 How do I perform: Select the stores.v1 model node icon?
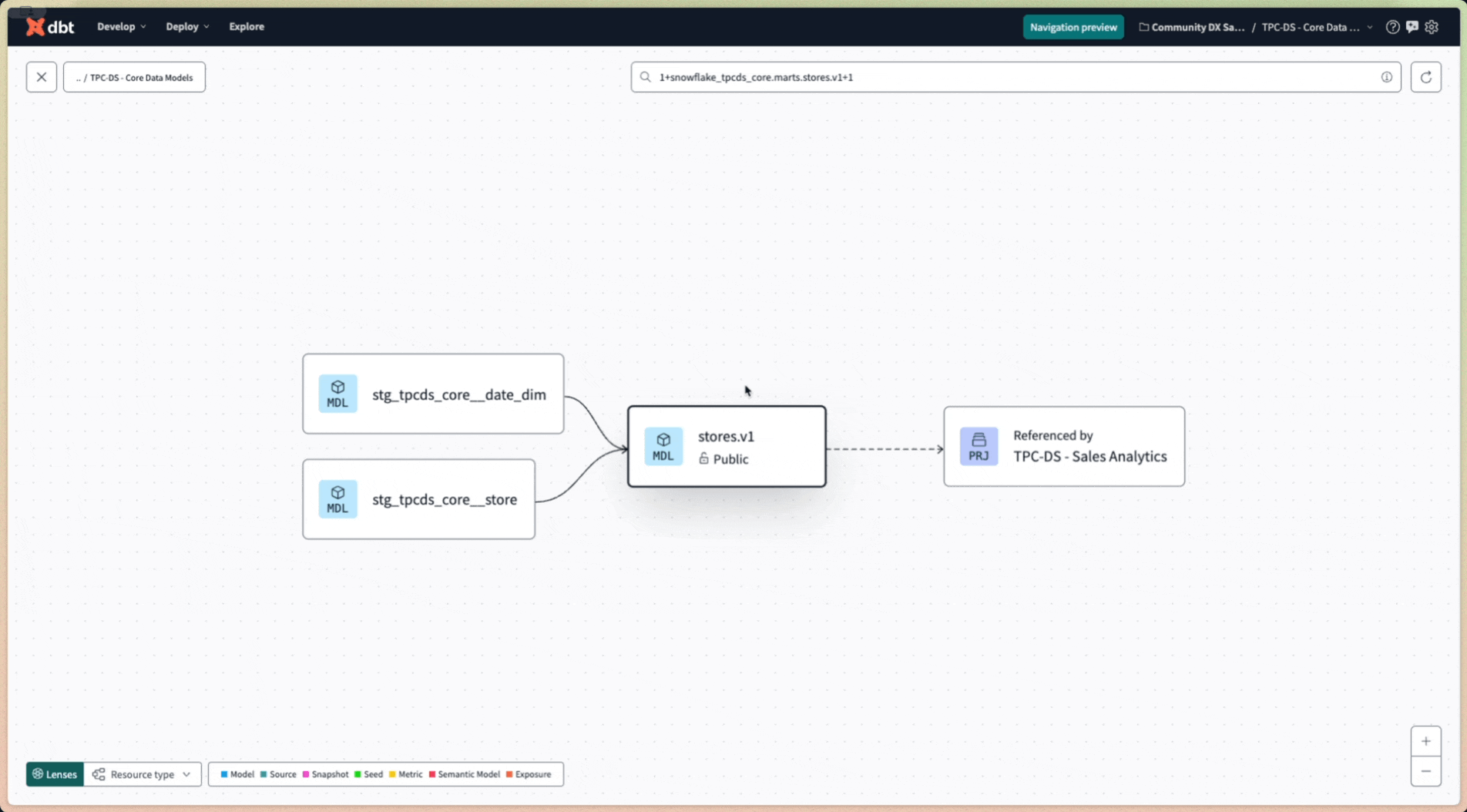663,446
